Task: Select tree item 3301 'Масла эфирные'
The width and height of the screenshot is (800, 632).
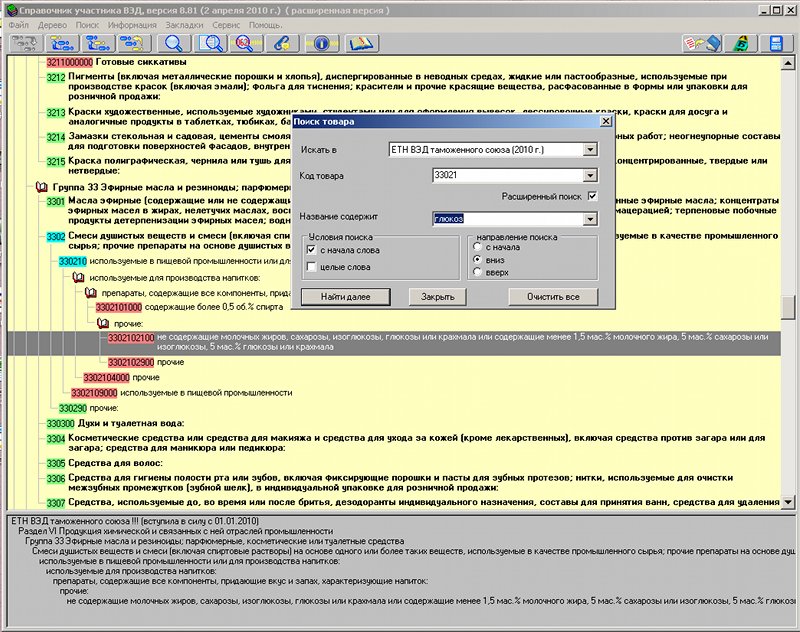Action: [x=56, y=201]
